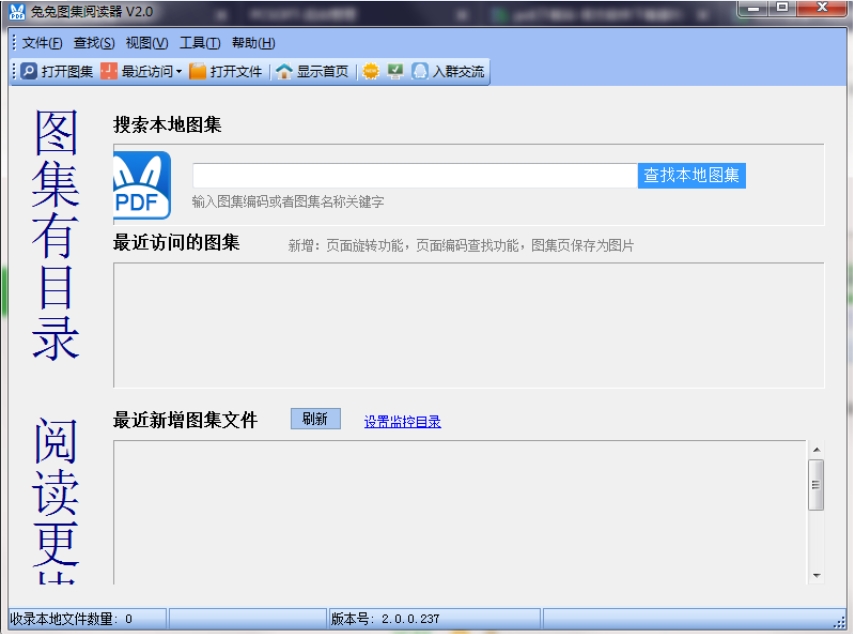This screenshot has width=853, height=634.
Task: Open 入群交流 via the QQ penguin icon
Action: 419,71
